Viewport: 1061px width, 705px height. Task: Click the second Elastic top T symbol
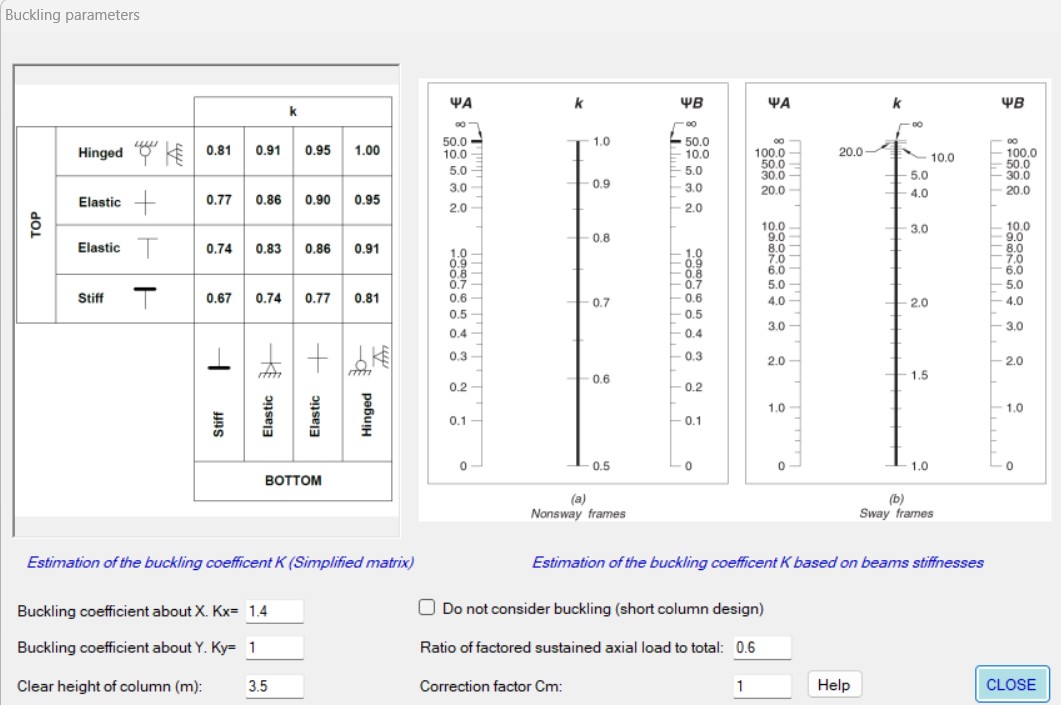(148, 248)
